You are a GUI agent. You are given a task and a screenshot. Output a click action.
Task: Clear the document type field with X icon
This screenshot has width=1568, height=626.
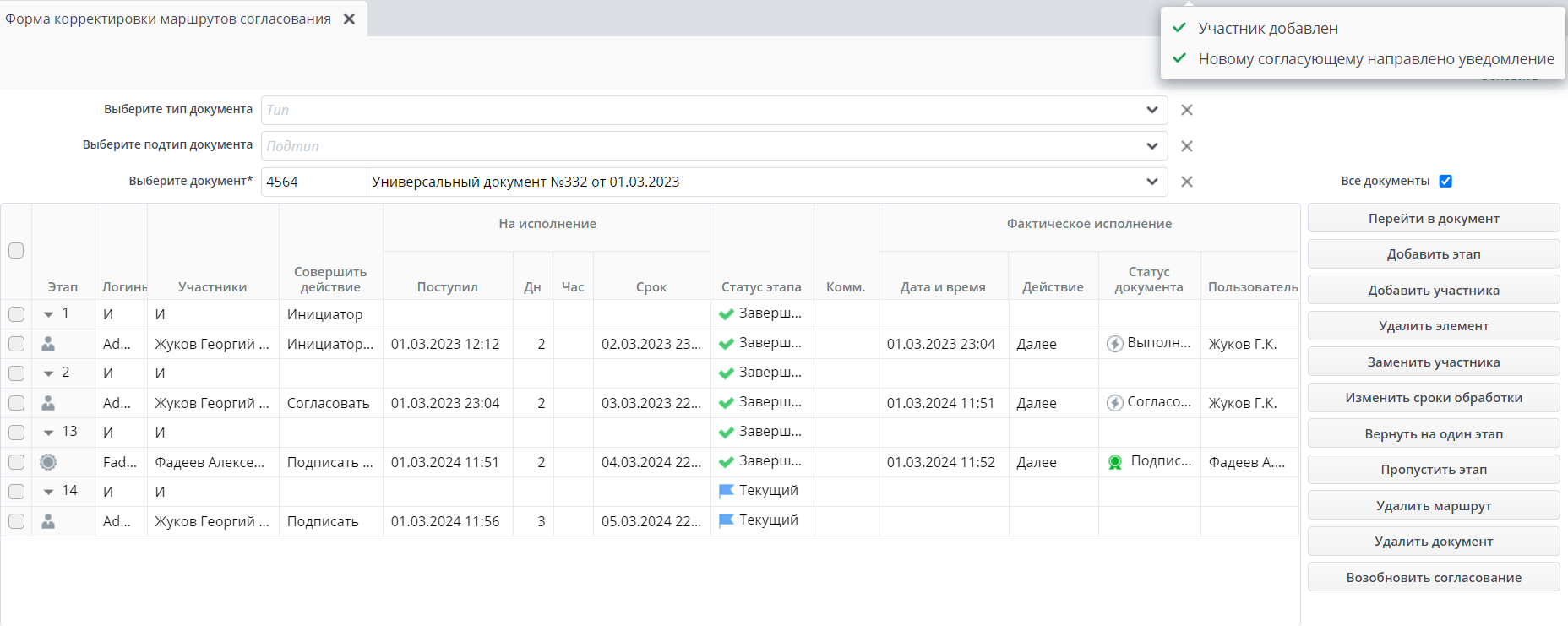point(1186,110)
